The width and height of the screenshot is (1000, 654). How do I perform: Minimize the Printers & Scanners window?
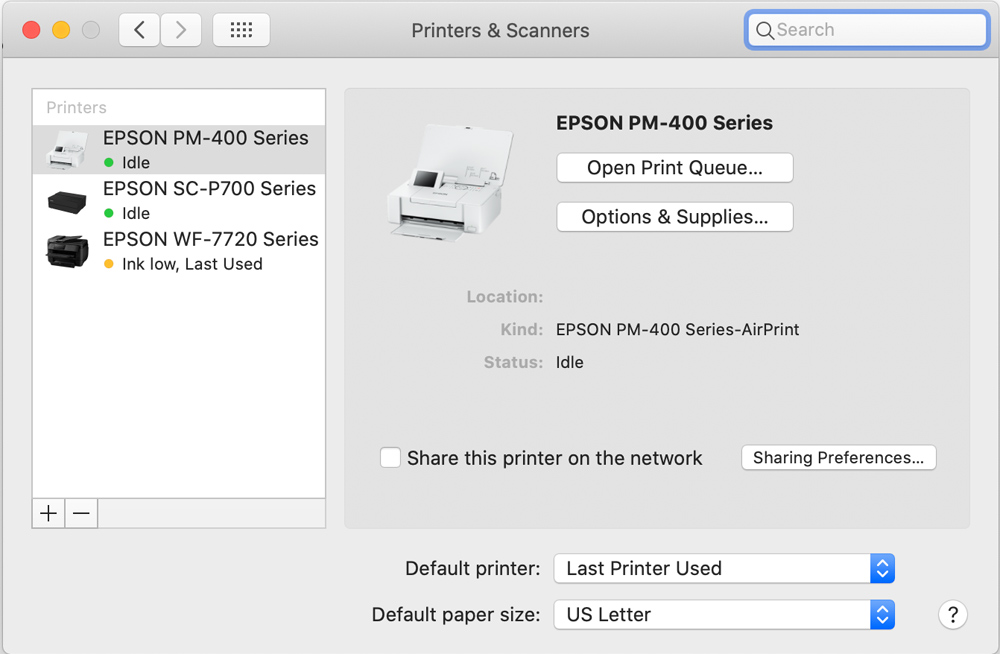[61, 30]
